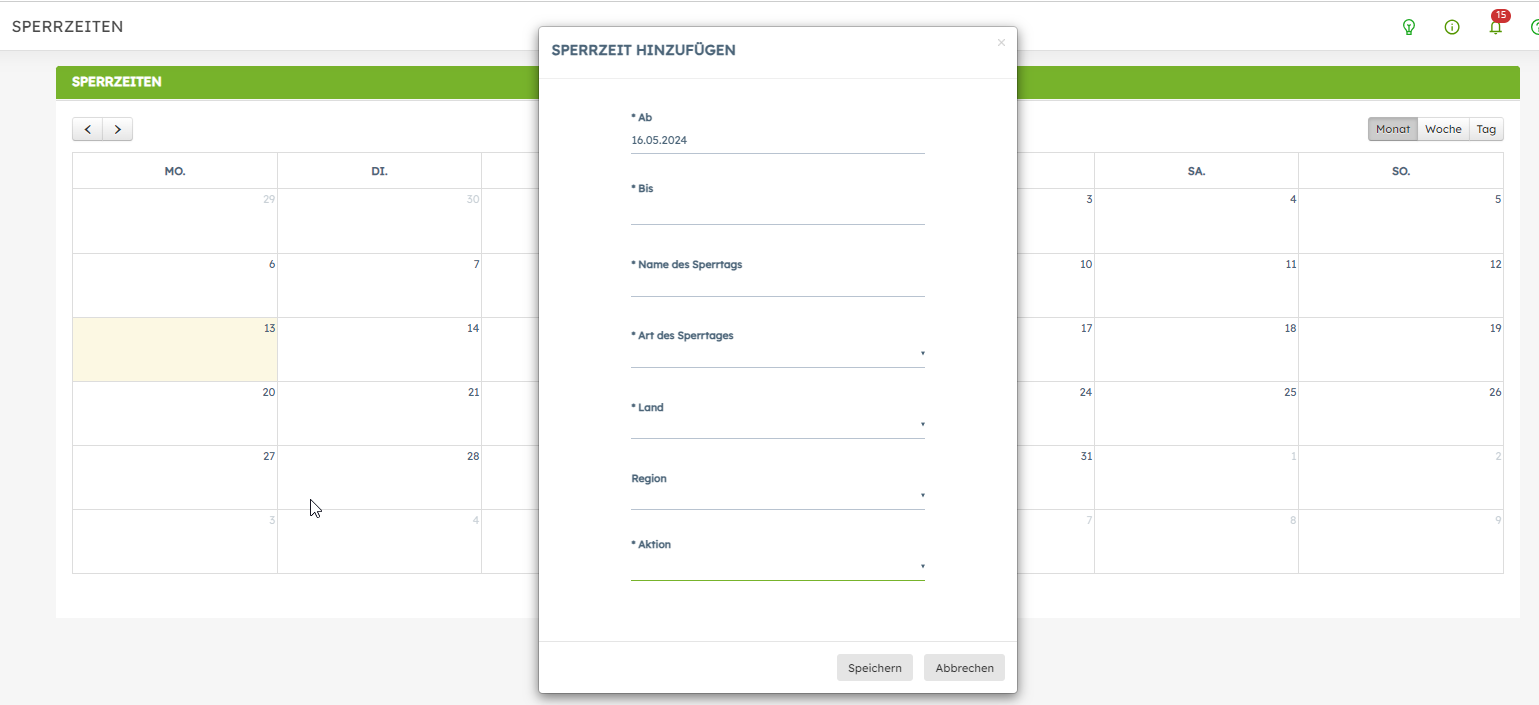Switch to Woche calendar view
Viewport: 1539px width, 705px height.
1443,129
